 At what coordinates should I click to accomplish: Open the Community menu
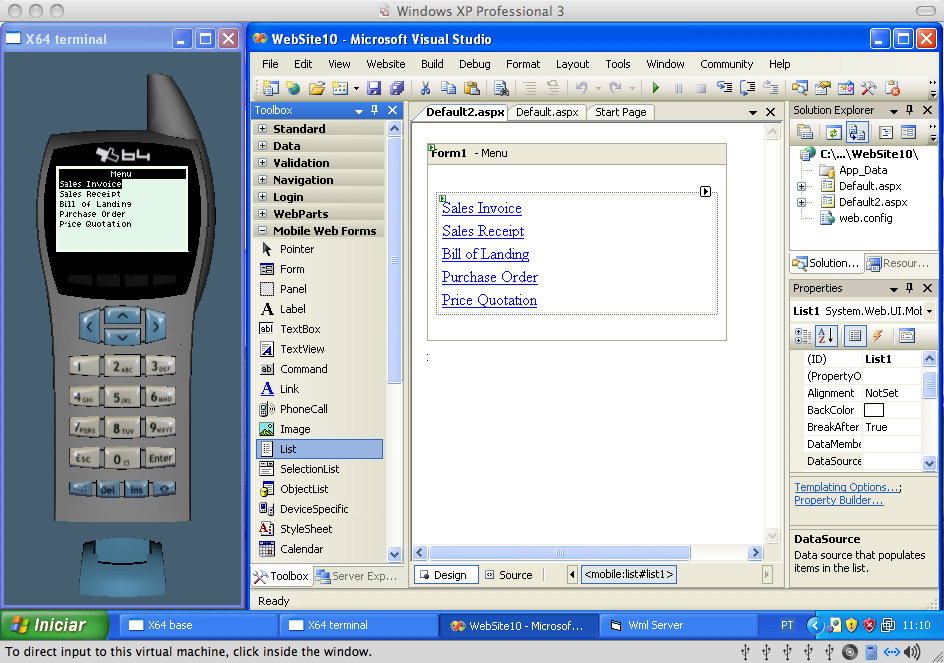[x=727, y=64]
